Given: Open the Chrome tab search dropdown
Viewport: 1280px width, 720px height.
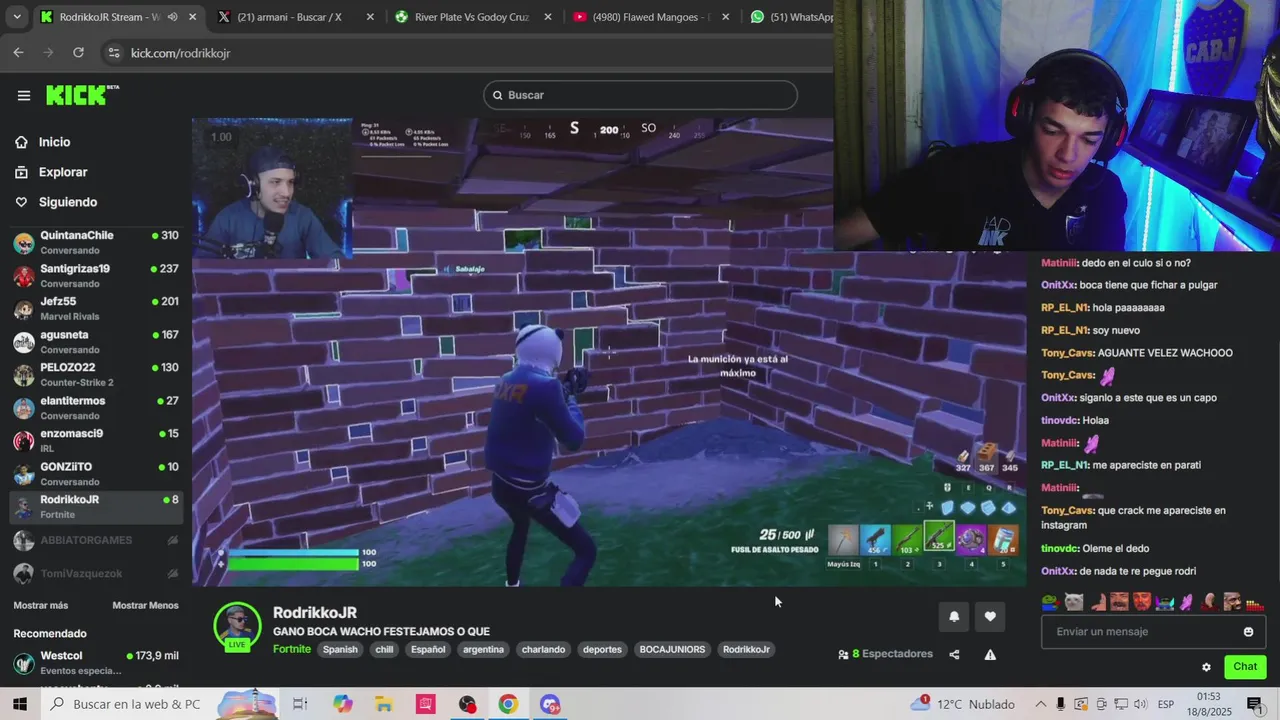Looking at the screenshot, I should coord(16,17).
